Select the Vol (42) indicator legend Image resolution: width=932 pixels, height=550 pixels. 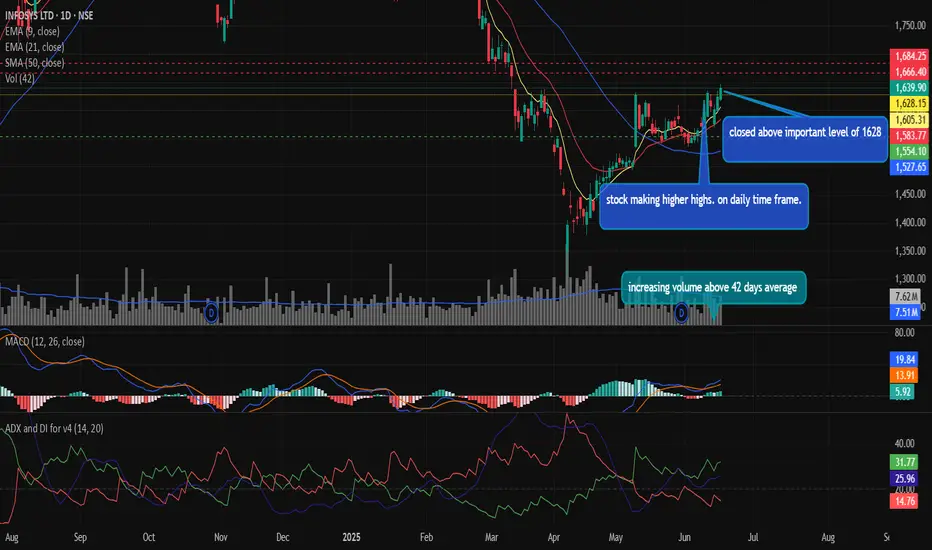pos(20,78)
